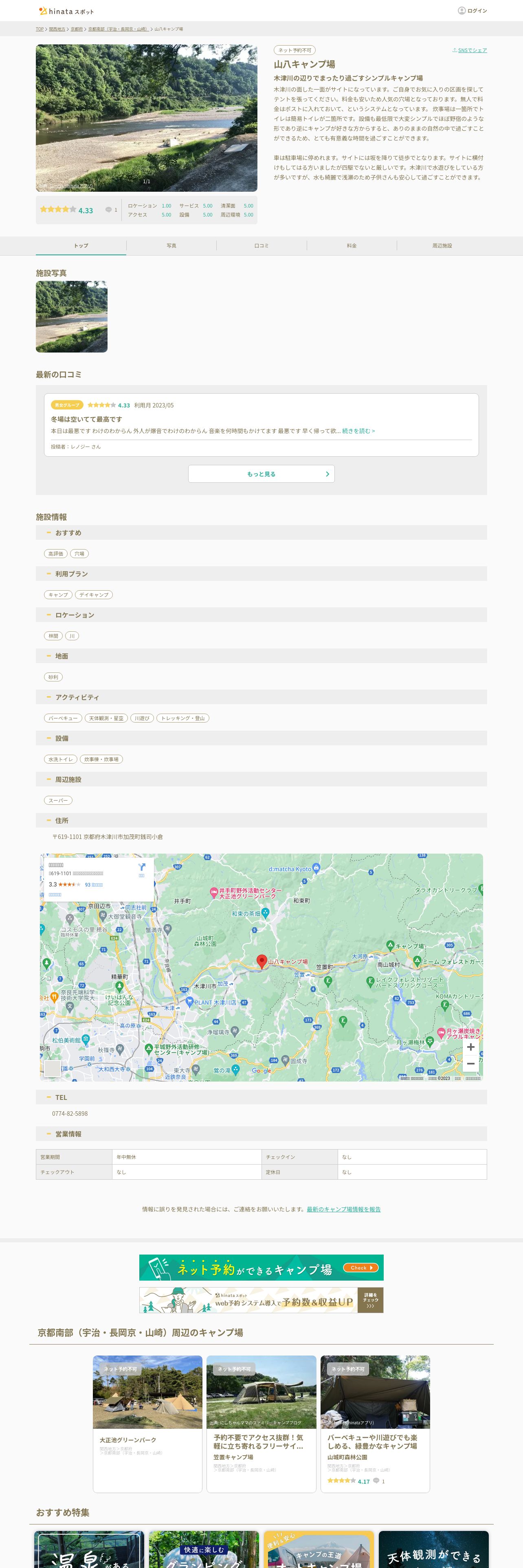Collapse the アクティビティ section
Screen dimensions: 523x1568
pos(261,697)
